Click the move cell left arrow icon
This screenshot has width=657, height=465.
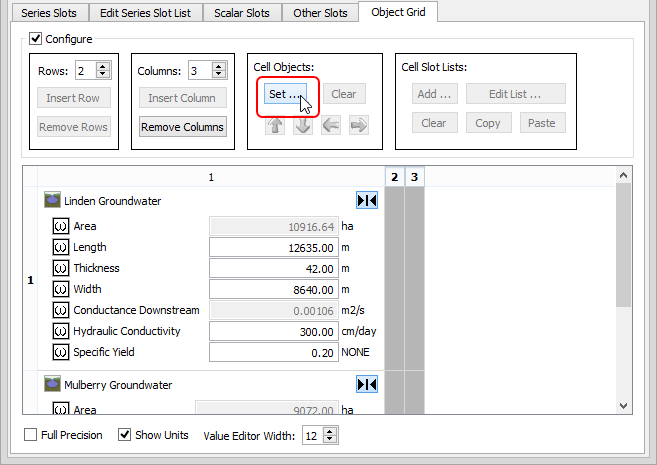pyautogui.click(x=331, y=126)
